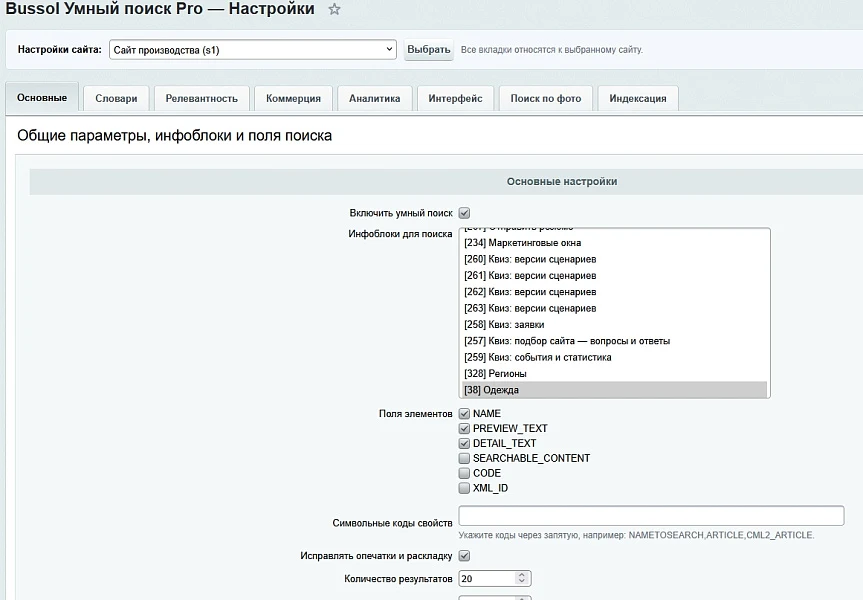Select [261] Квиз: версии сценариев

pos(614,276)
